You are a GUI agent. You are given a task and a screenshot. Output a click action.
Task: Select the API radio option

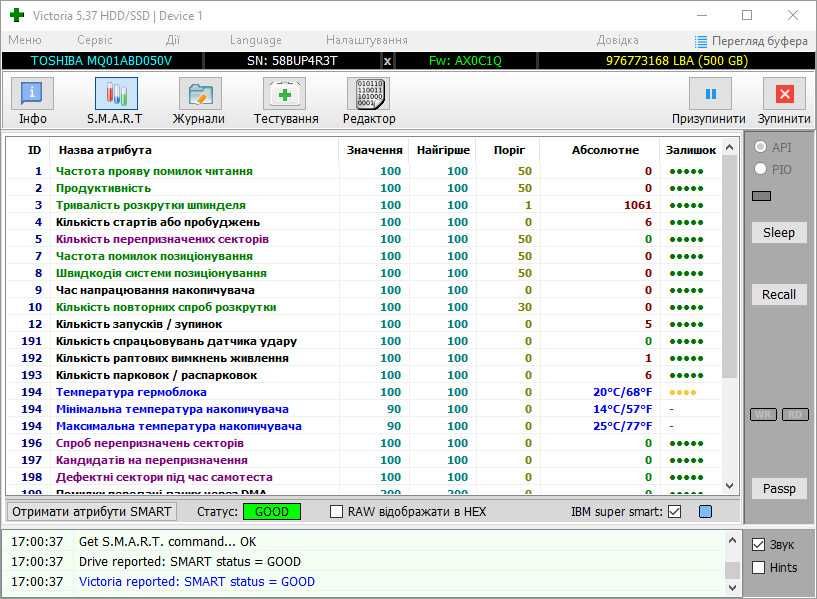tap(773, 147)
